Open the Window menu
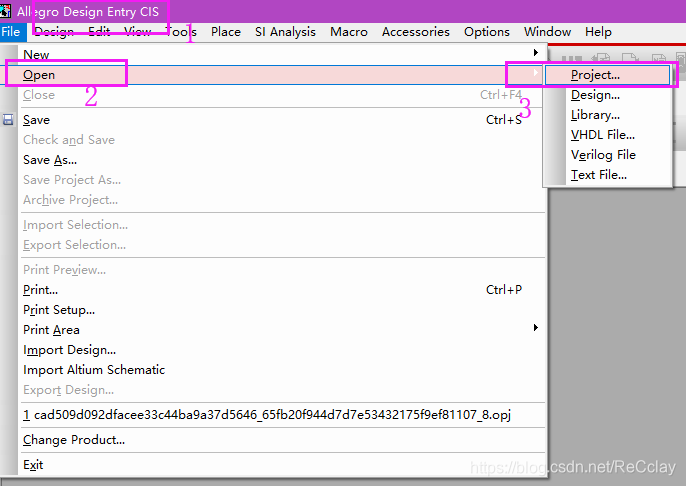 pyautogui.click(x=547, y=32)
